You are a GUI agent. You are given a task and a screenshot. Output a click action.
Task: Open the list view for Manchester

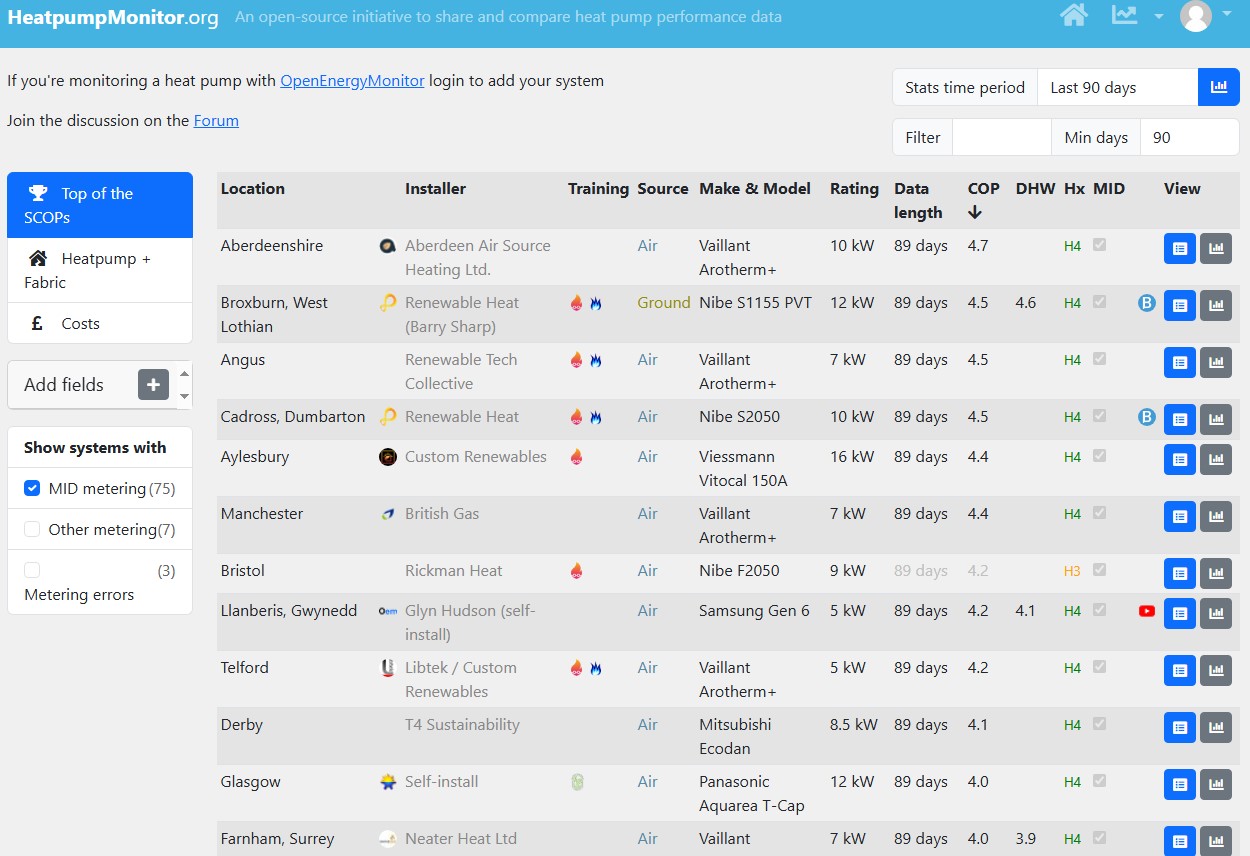point(1180,517)
